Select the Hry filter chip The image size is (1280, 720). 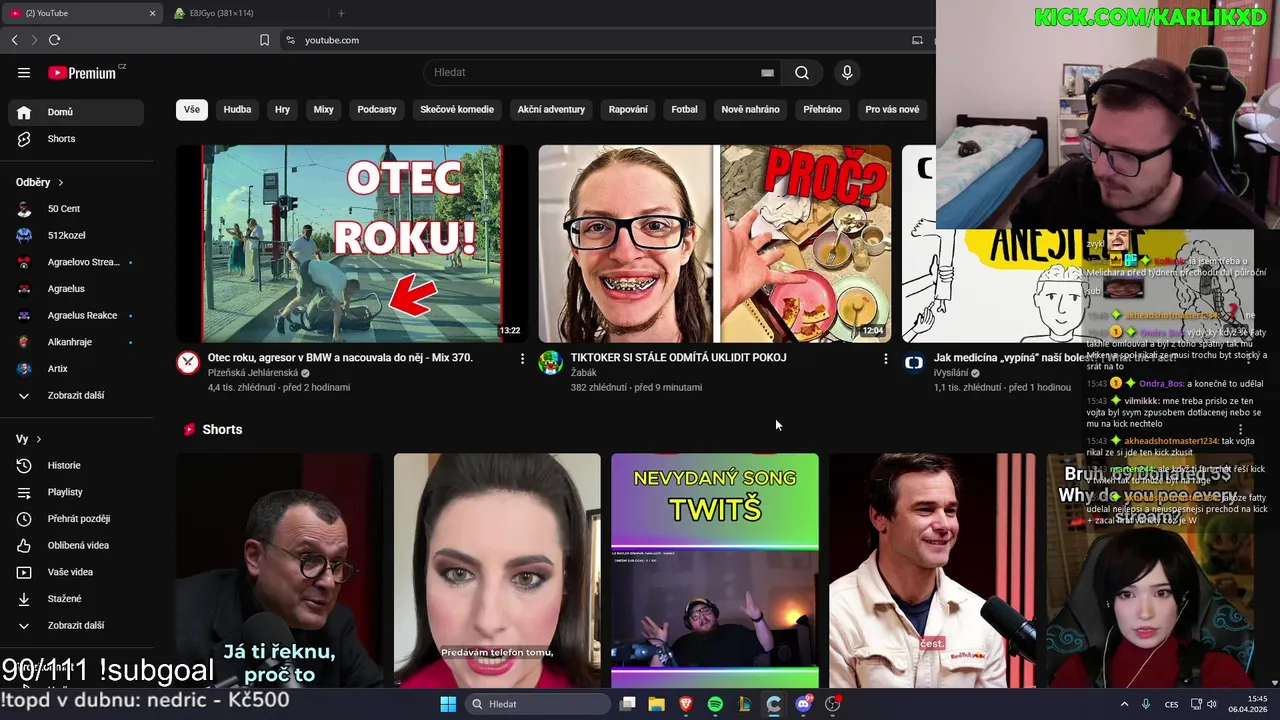click(x=282, y=110)
